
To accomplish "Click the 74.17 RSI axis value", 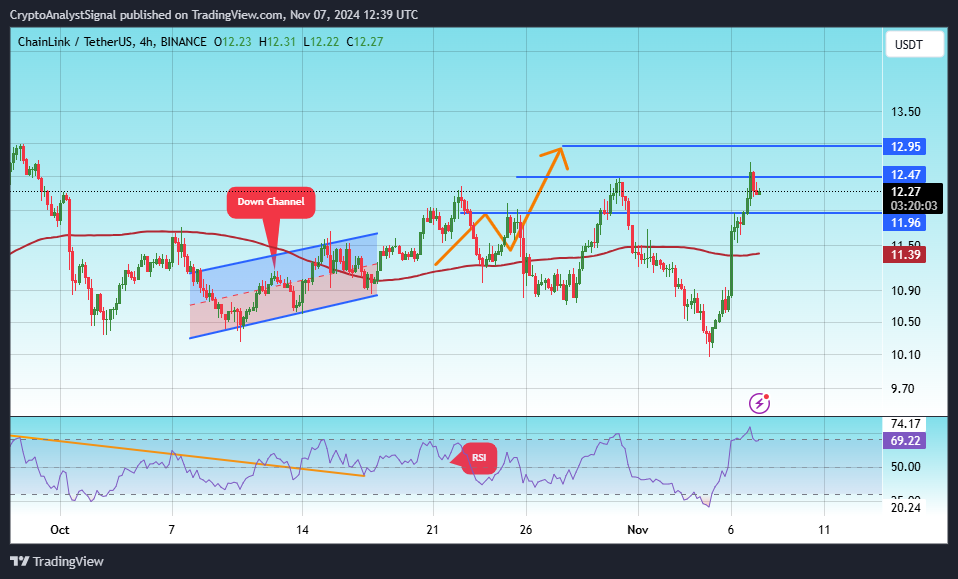I will coord(905,423).
